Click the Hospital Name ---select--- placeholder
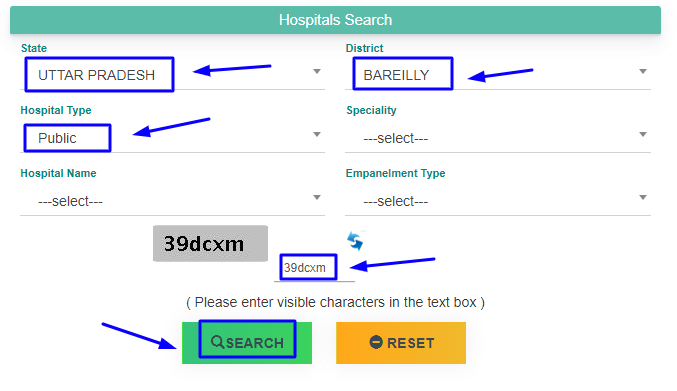The width and height of the screenshot is (677, 391). [x=70, y=201]
